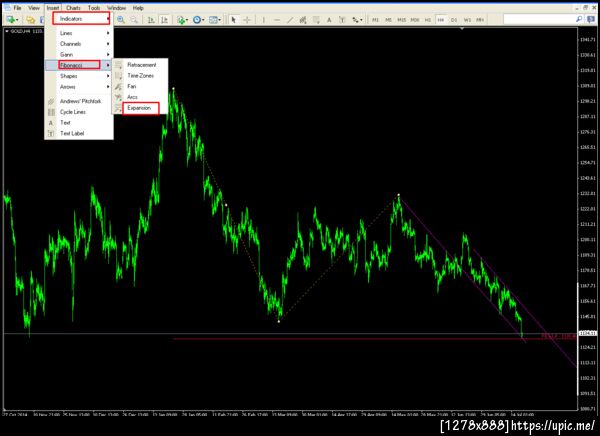This screenshot has height=436, width=600.
Task: Open the Indicators list toolbar dropdown
Action: 182,20
